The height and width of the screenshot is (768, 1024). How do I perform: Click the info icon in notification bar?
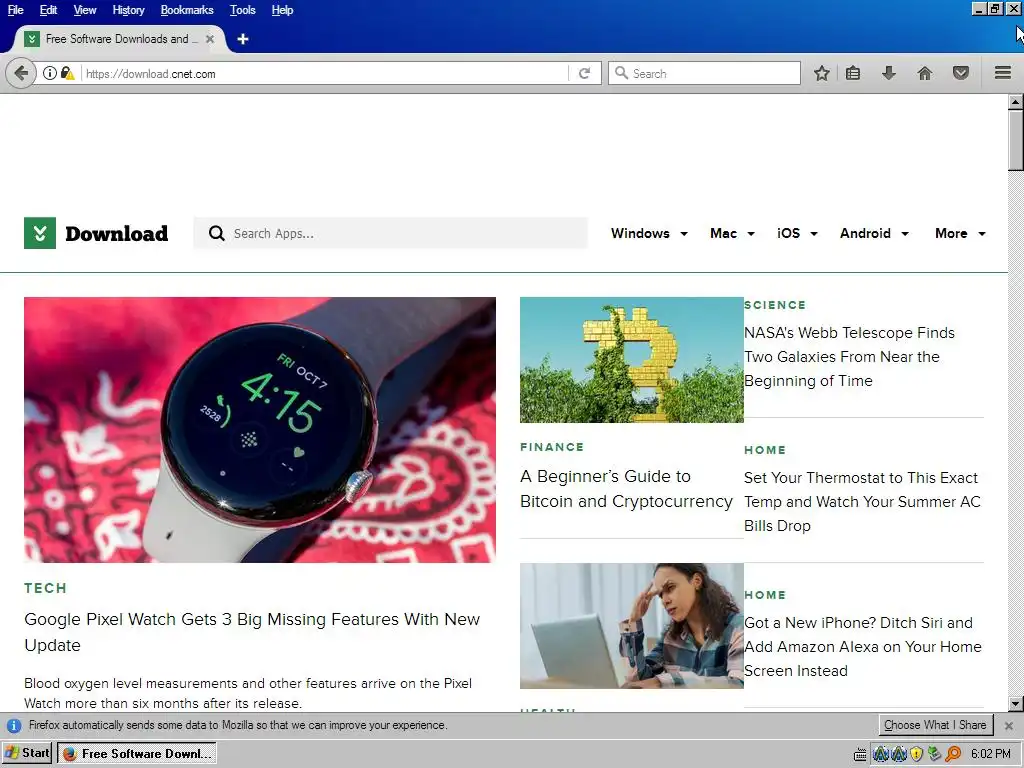point(14,726)
